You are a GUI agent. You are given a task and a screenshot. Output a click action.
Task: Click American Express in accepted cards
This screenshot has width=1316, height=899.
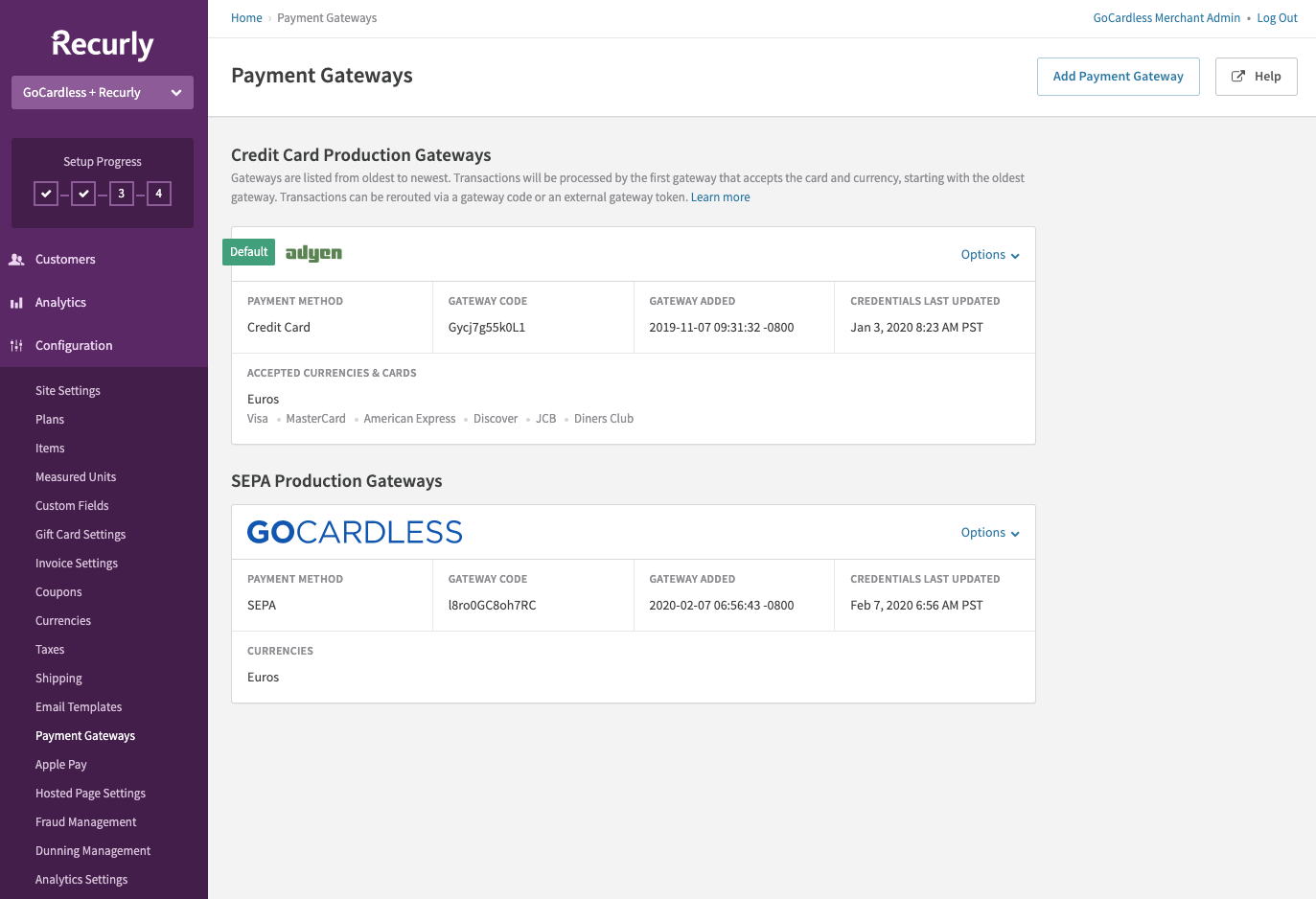[x=409, y=419]
